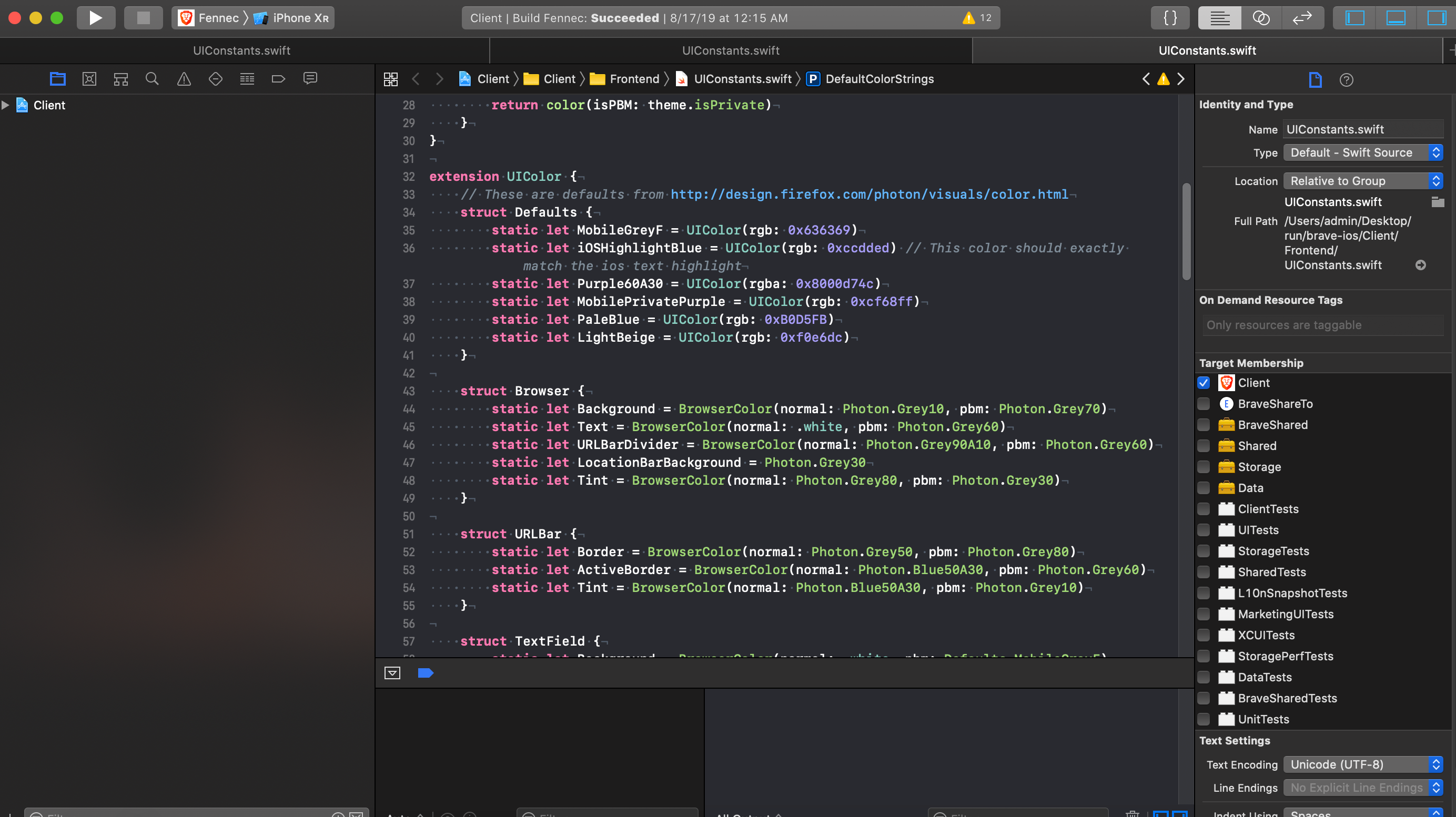Open the photon color.html link in comment
The image size is (1456, 817).
click(869, 195)
